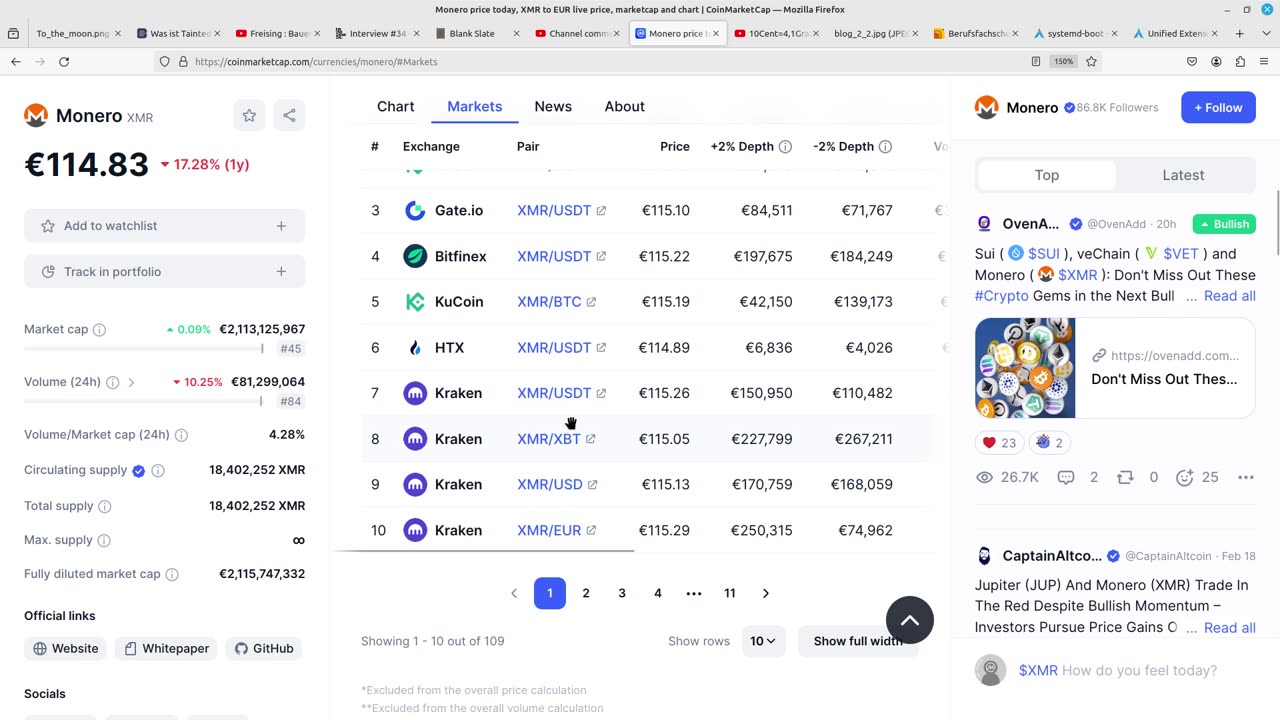Select the Markets tab
1280x720 pixels.
coord(475,106)
